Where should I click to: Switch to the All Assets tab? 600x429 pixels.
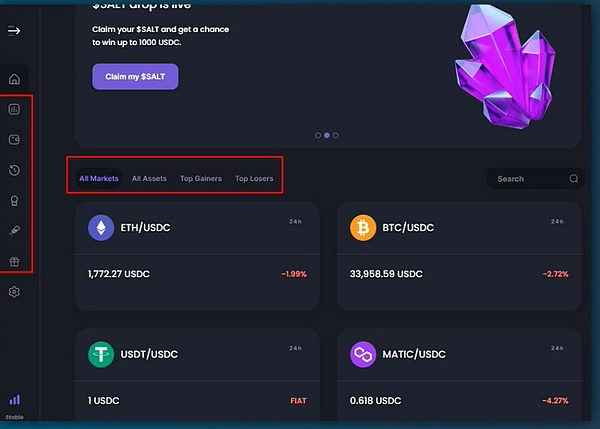(x=149, y=179)
